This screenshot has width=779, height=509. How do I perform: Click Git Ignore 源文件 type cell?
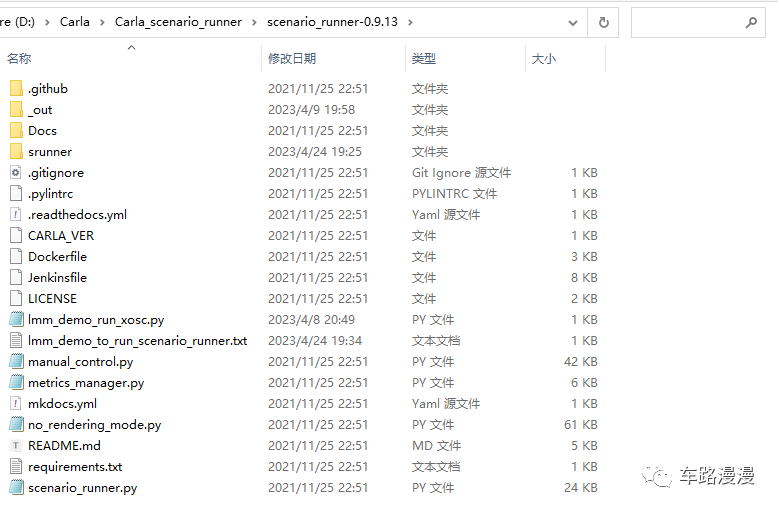(x=461, y=172)
